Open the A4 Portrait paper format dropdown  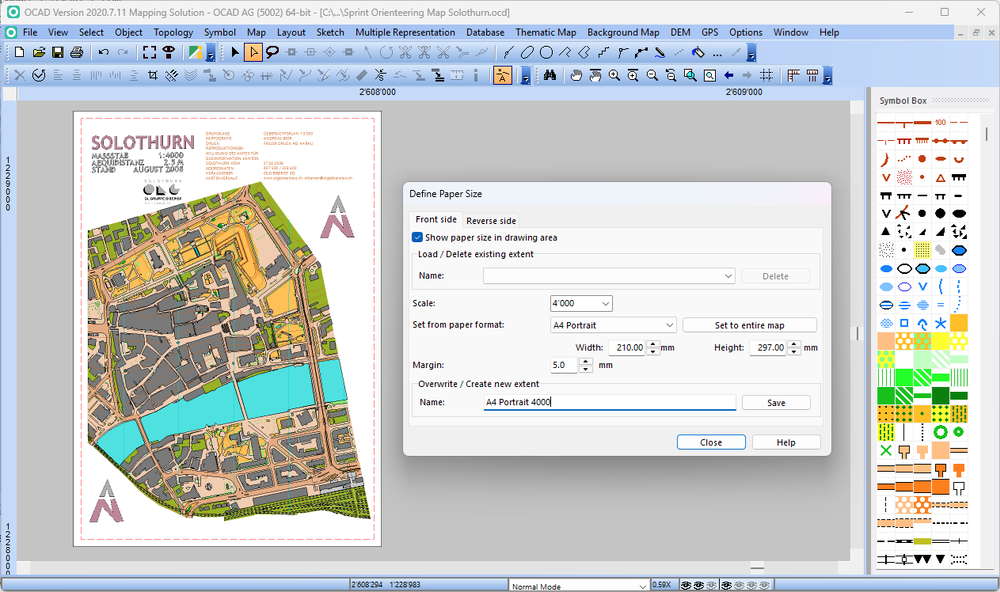669,325
